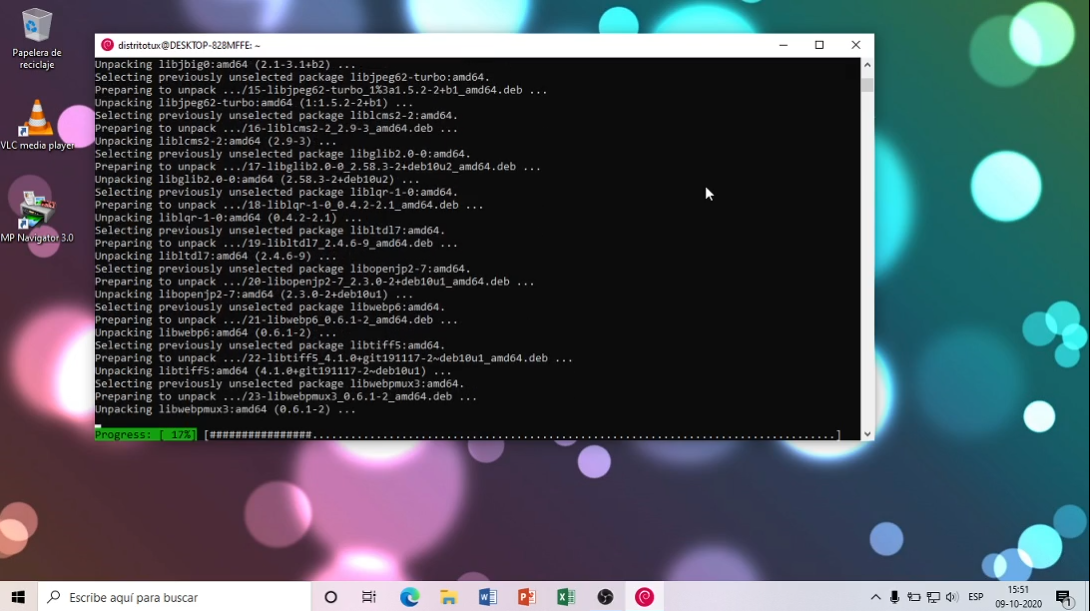Click the Cortana search button
The width and height of the screenshot is (1090, 611).
click(330, 597)
